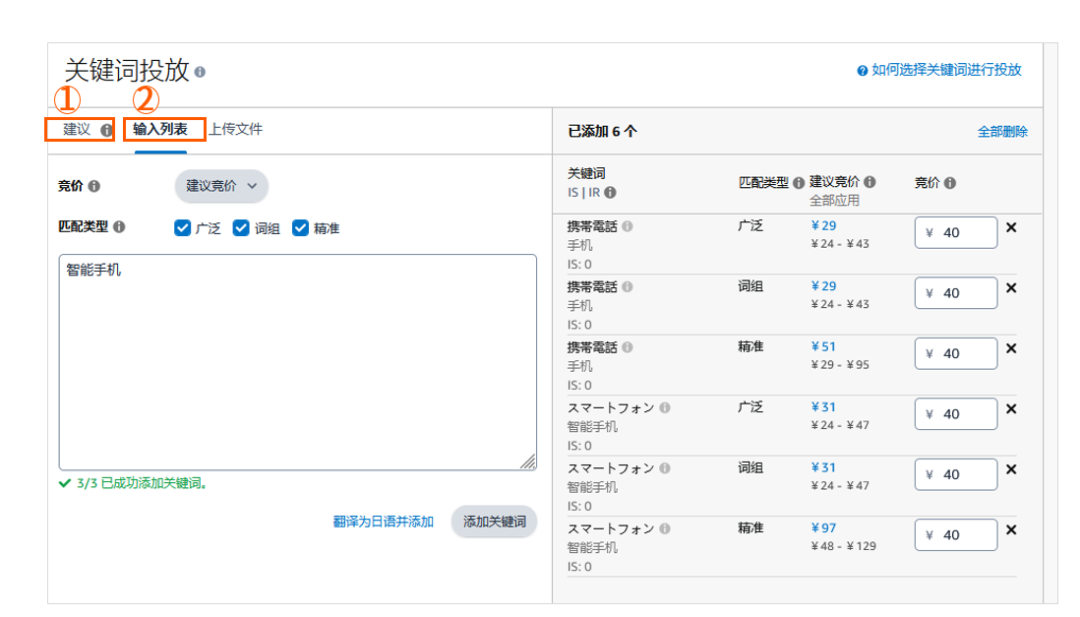The width and height of the screenshot is (1080, 617).
Task: Click 全部应用 under 建议竞价 header
Action: [x=834, y=200]
